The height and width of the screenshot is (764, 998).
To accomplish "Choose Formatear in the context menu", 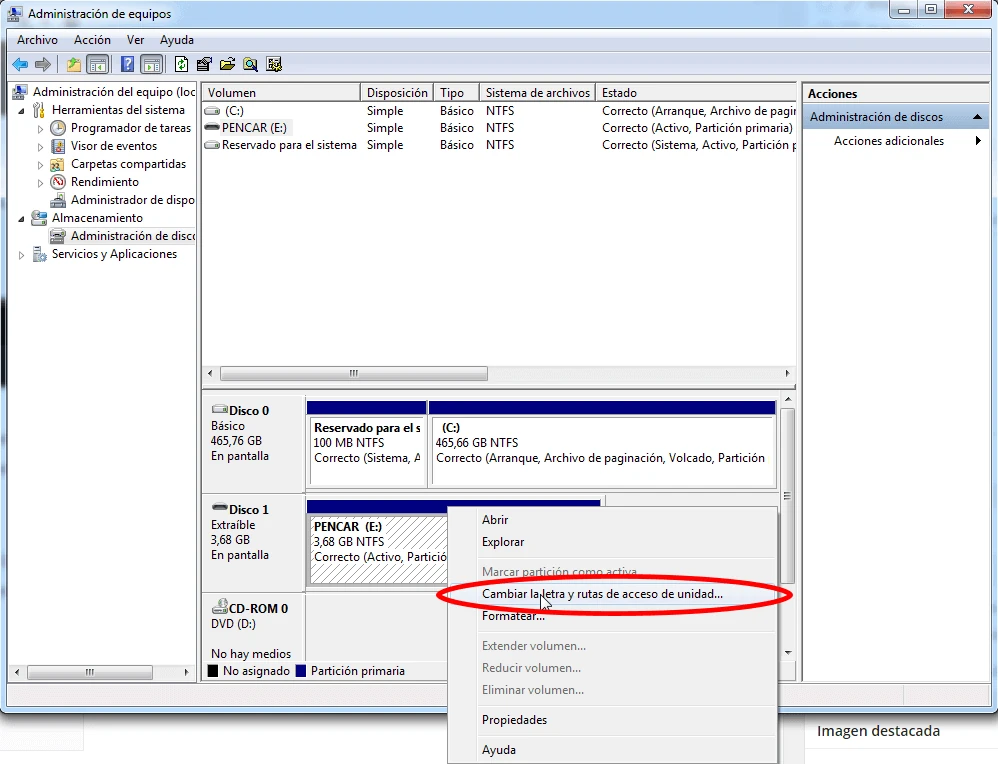I will [612, 616].
